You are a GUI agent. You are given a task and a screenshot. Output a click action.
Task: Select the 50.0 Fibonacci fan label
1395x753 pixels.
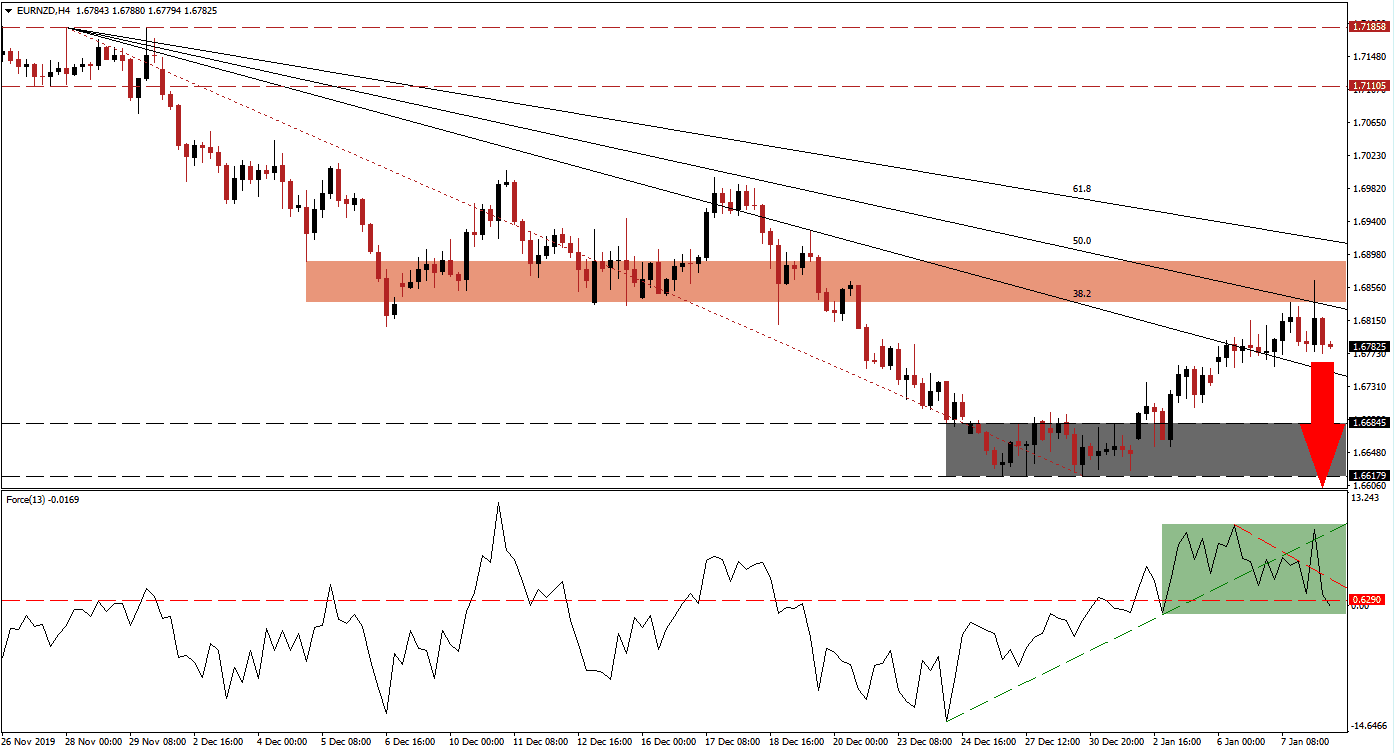coord(1081,241)
